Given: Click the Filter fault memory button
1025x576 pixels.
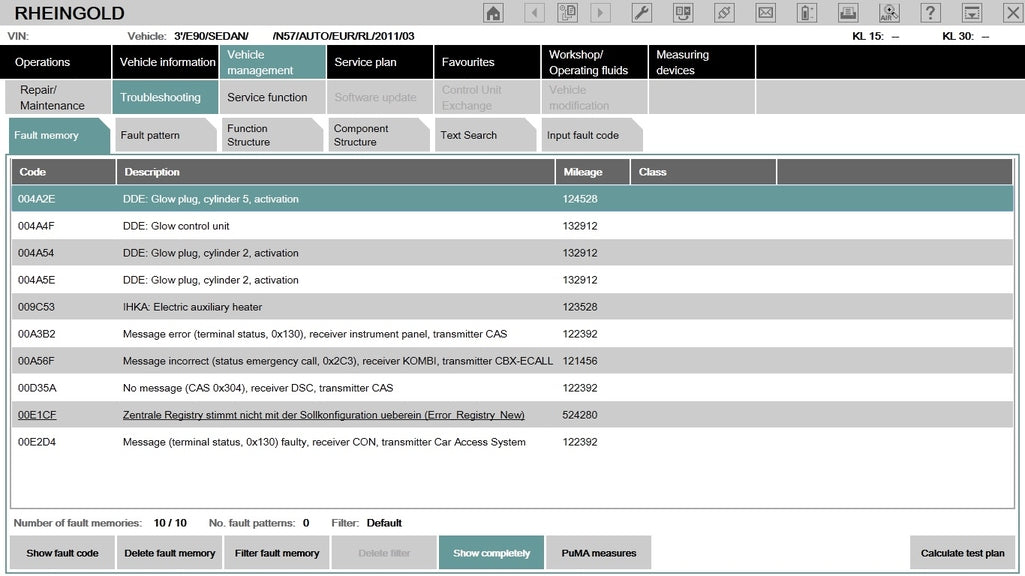Looking at the screenshot, I should pyautogui.click(x=276, y=552).
